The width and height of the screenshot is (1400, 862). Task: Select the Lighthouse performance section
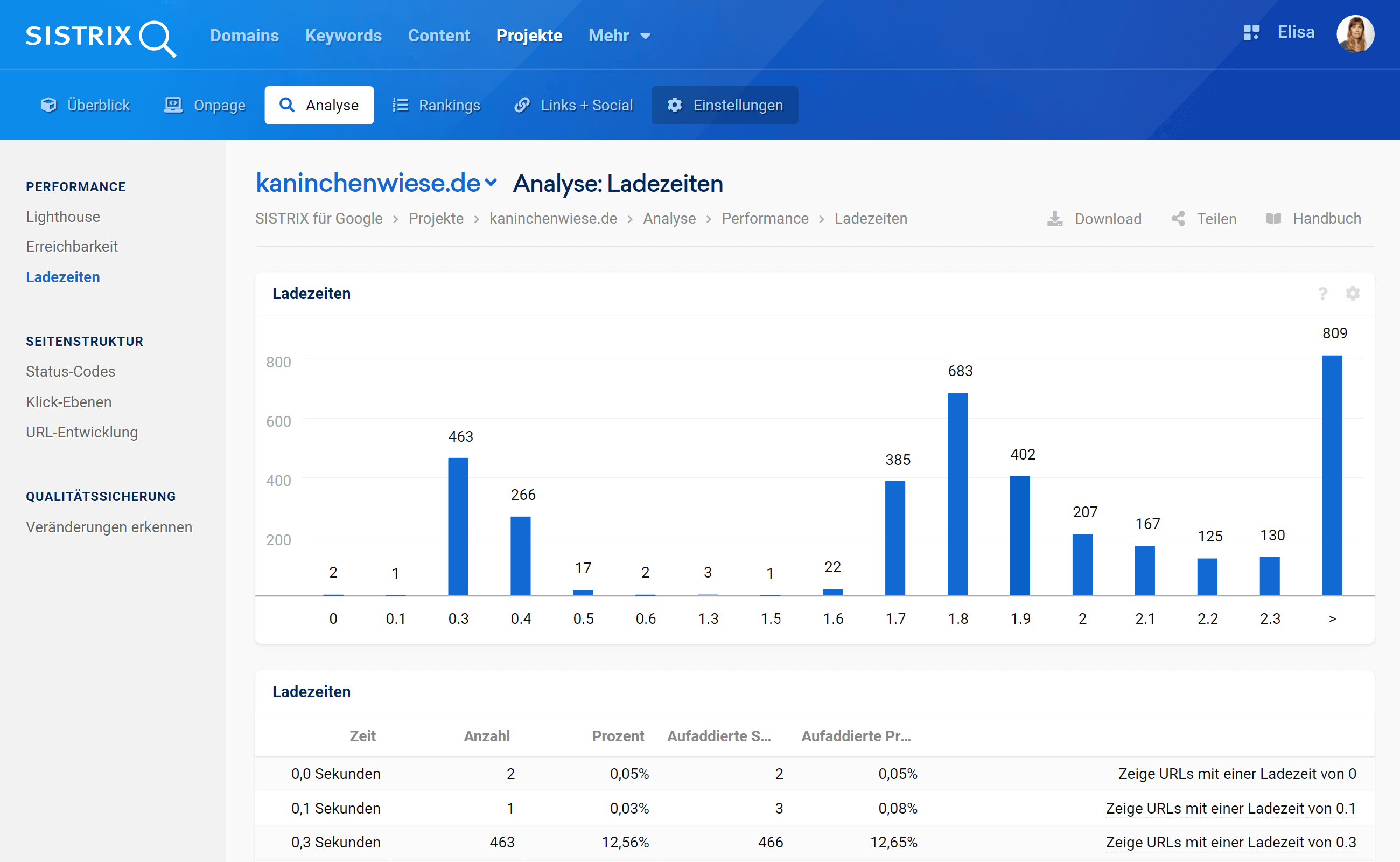coord(63,216)
